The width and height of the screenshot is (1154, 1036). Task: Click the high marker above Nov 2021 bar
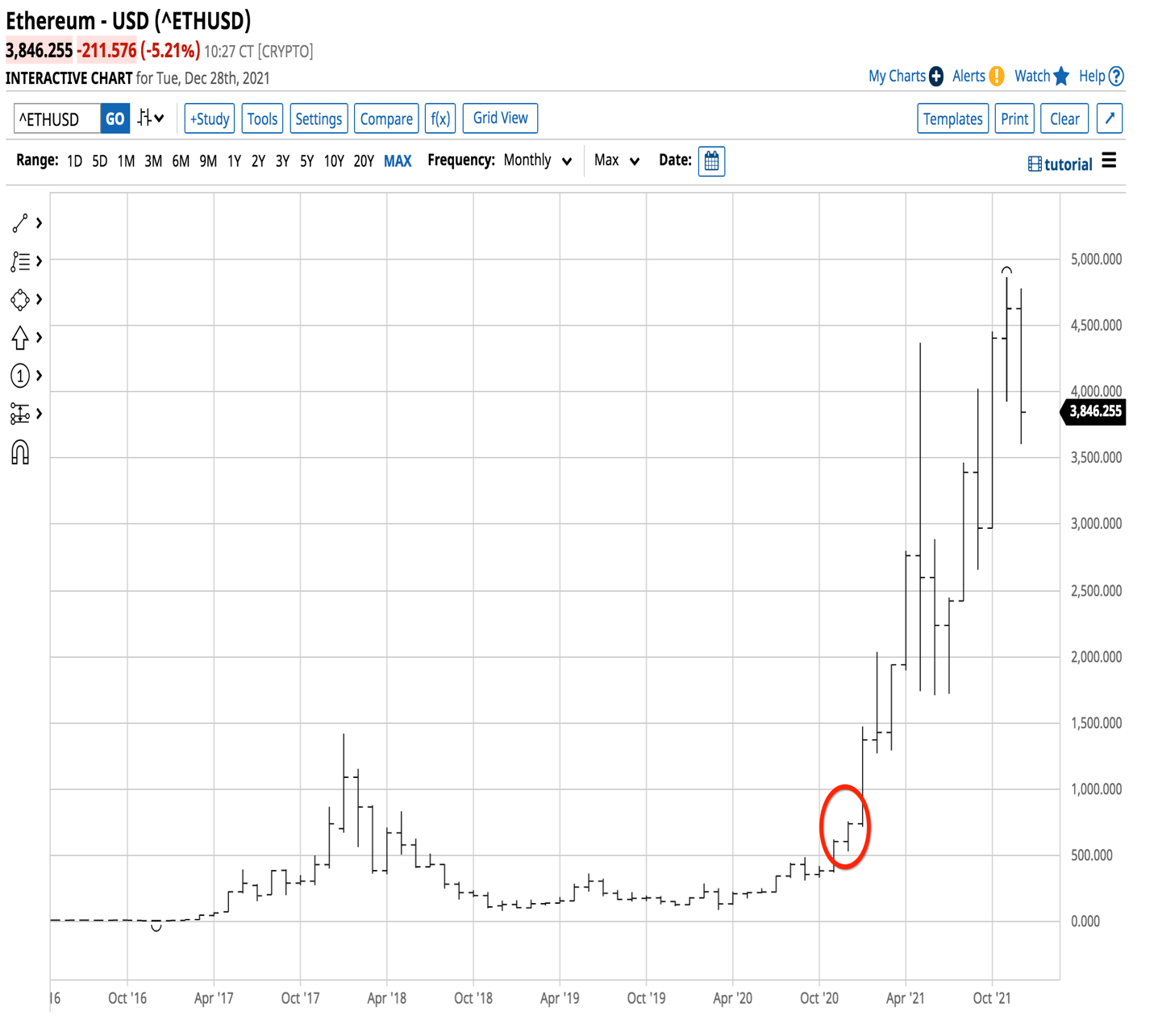1006,270
